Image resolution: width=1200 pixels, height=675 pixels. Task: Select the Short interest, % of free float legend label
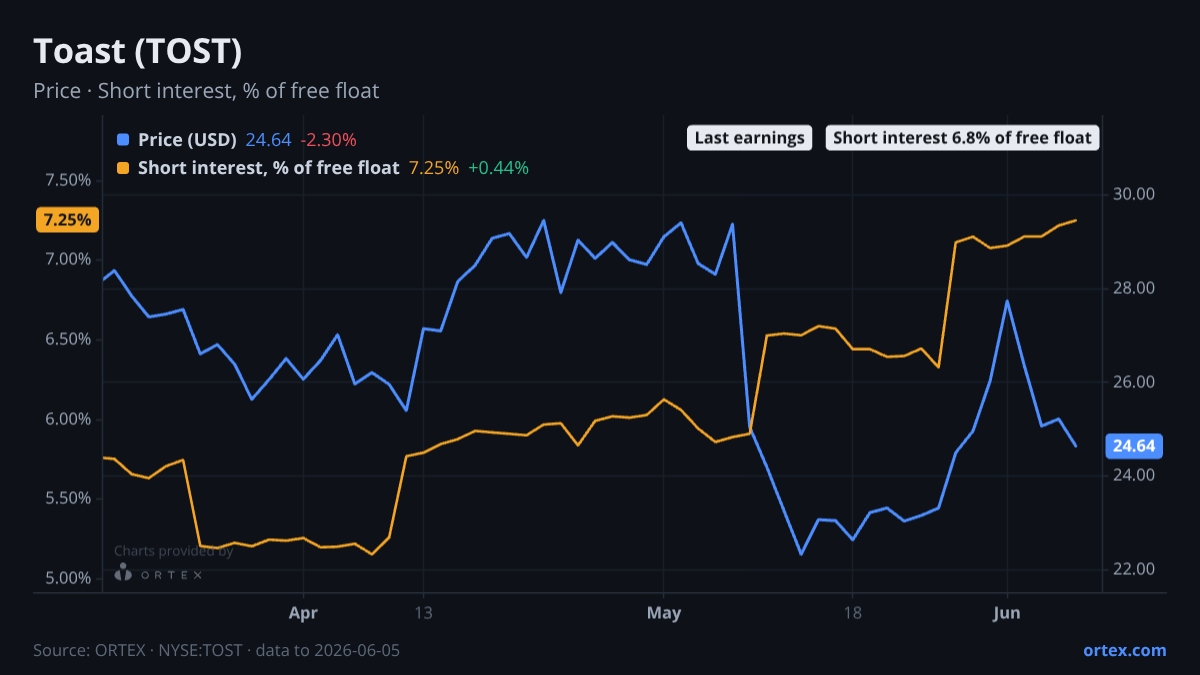pos(269,168)
